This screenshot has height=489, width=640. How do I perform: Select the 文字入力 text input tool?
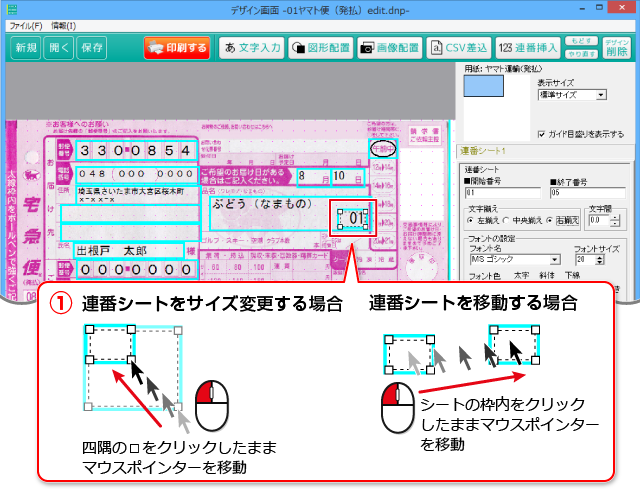pos(252,48)
